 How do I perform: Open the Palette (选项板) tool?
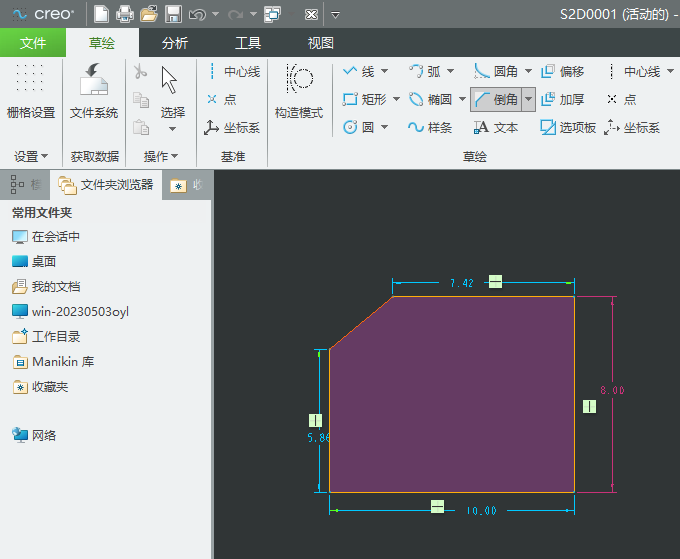point(568,127)
